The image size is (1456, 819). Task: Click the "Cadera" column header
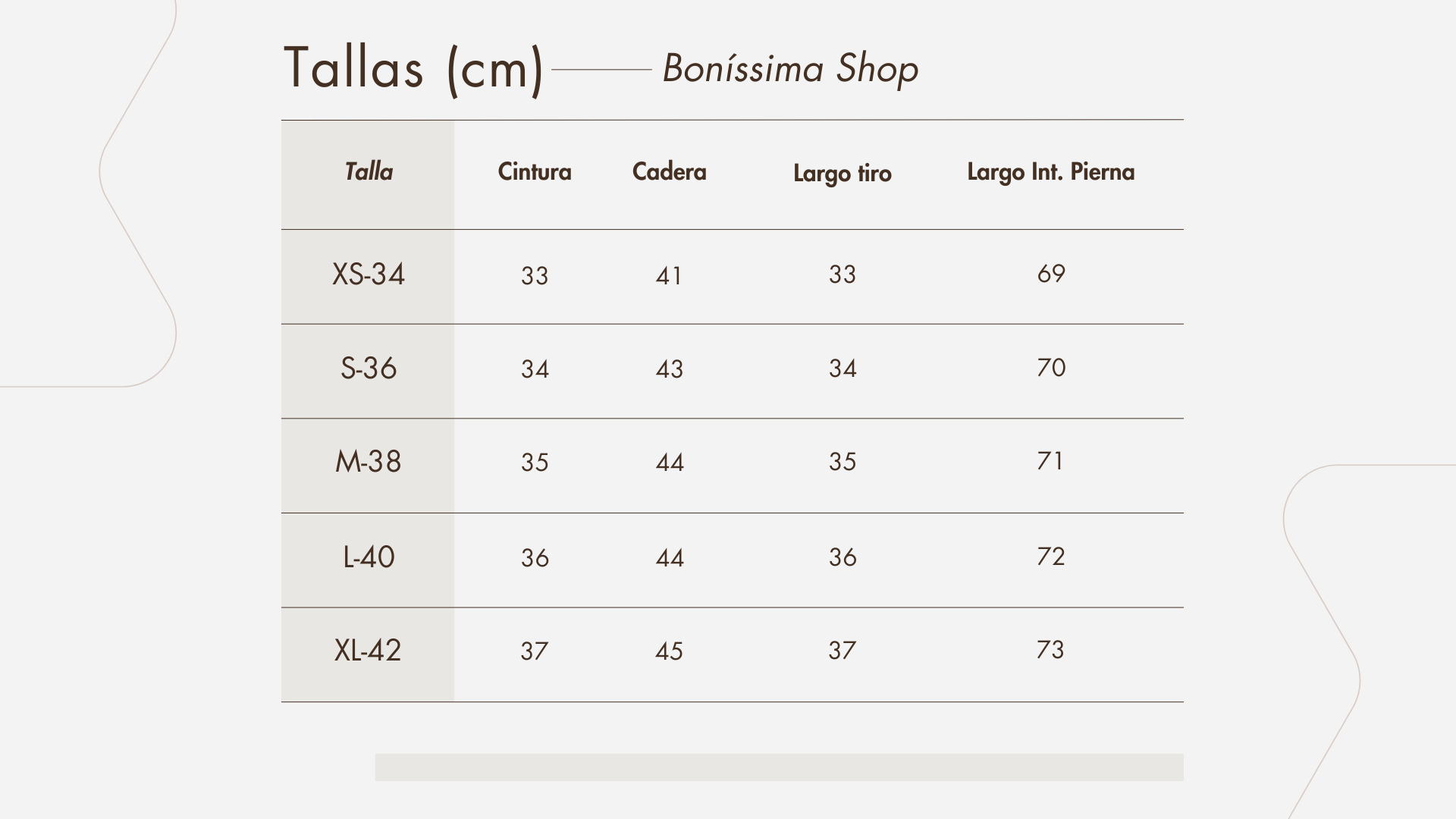click(x=669, y=172)
